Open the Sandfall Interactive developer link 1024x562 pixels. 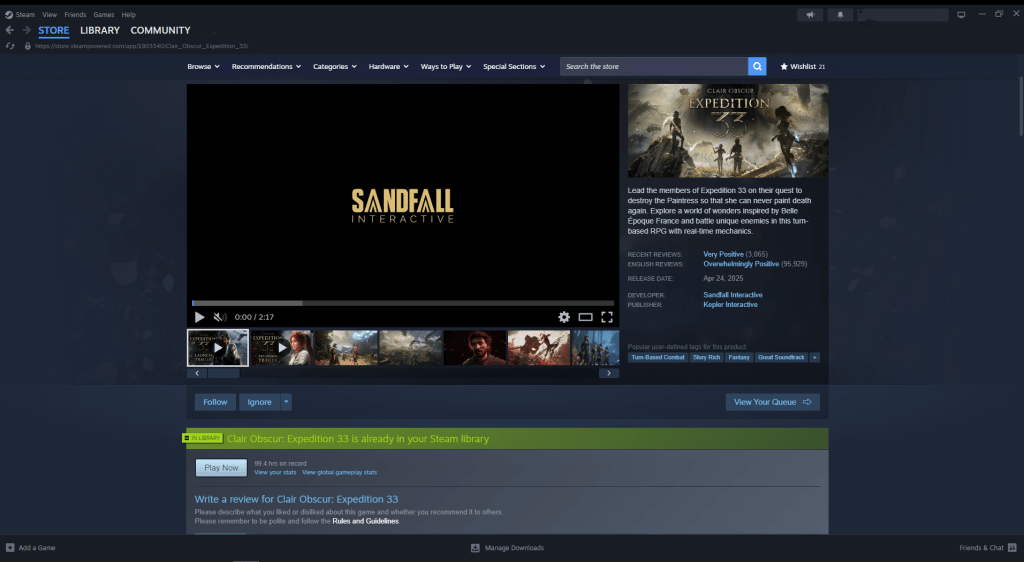[732, 295]
